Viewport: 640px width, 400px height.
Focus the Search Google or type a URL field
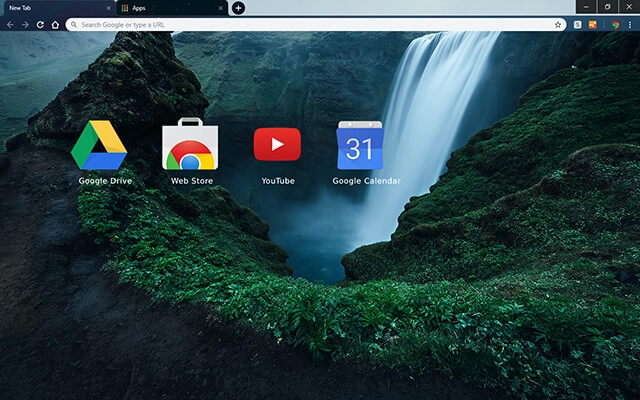pyautogui.click(x=316, y=24)
